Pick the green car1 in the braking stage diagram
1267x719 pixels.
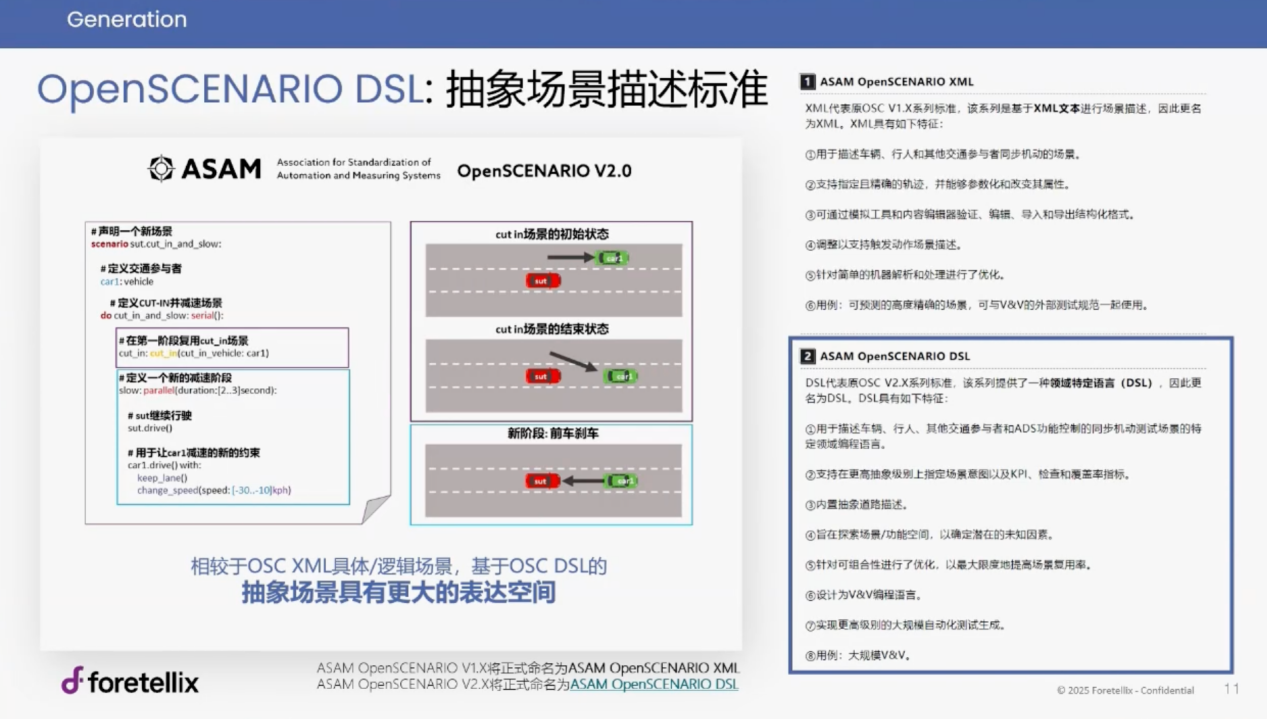click(x=621, y=481)
